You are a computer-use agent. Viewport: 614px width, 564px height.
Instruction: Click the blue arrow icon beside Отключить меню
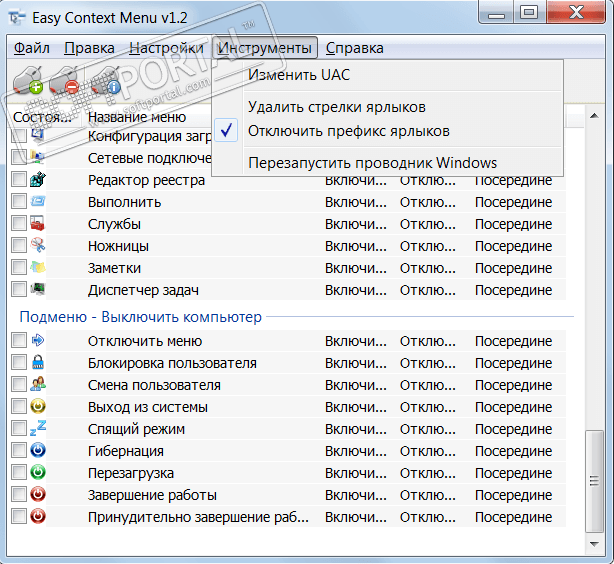pyautogui.click(x=38, y=340)
